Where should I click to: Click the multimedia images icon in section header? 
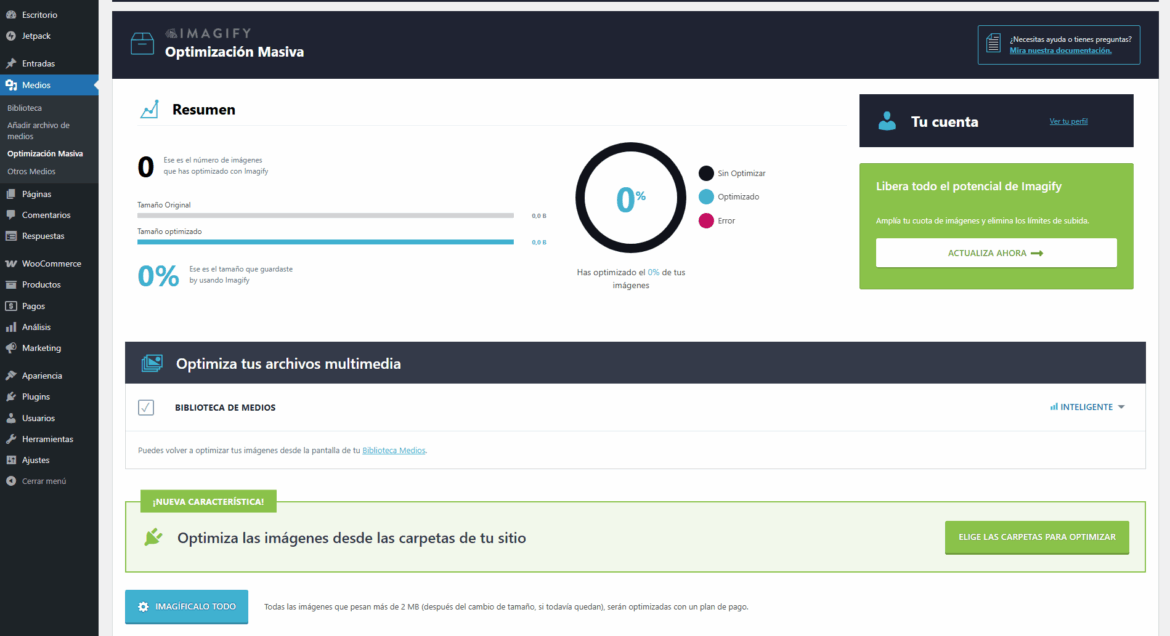(152, 364)
